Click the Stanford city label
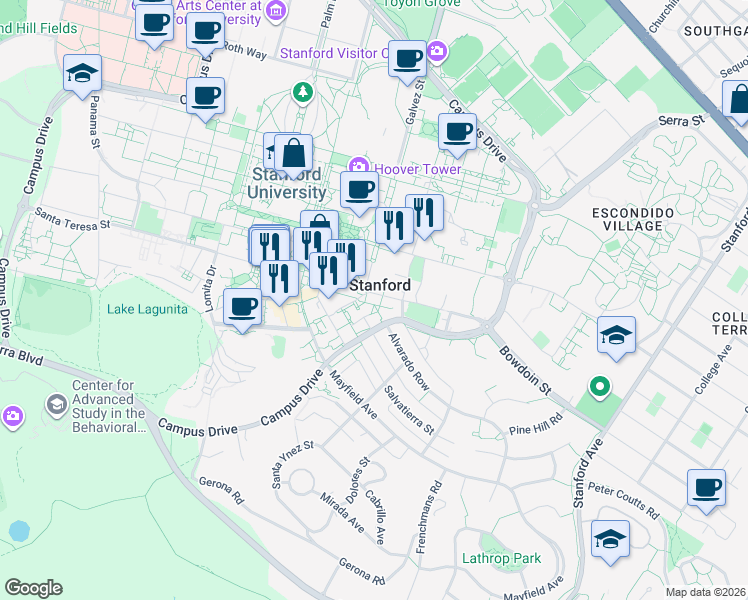748x600 pixels. 380,285
